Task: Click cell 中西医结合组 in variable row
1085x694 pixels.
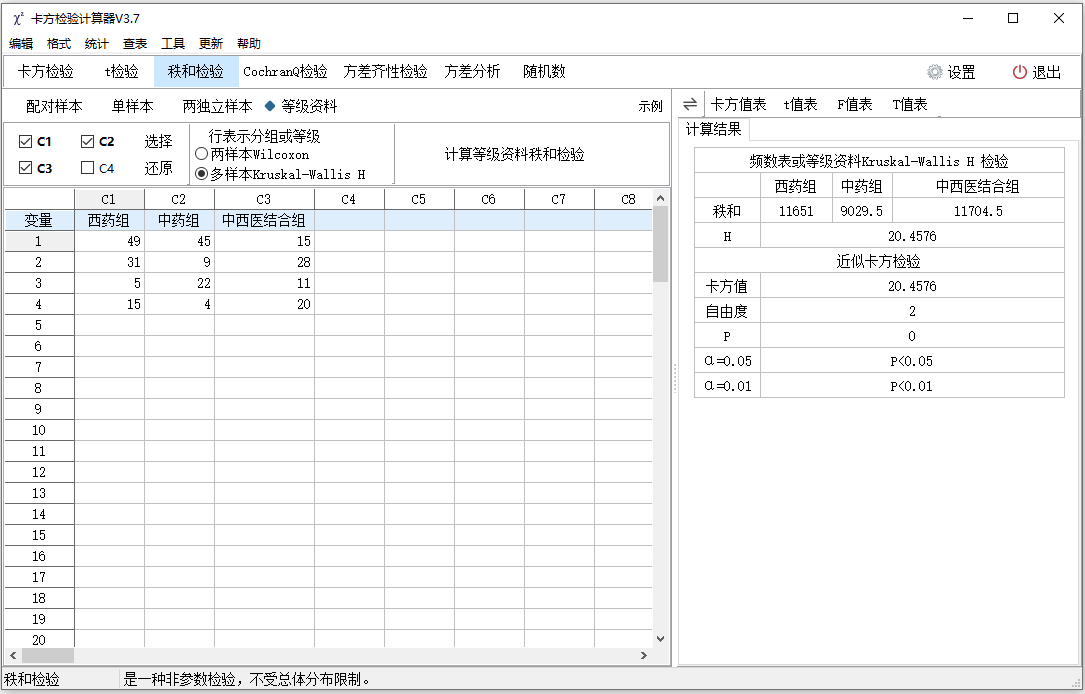Action: [x=264, y=220]
